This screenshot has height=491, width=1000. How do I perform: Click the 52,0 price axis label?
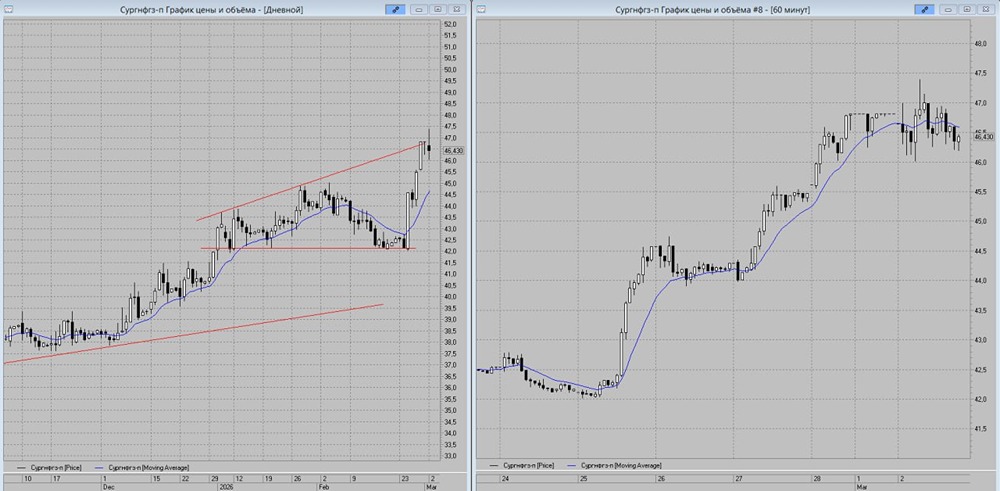pyautogui.click(x=450, y=24)
